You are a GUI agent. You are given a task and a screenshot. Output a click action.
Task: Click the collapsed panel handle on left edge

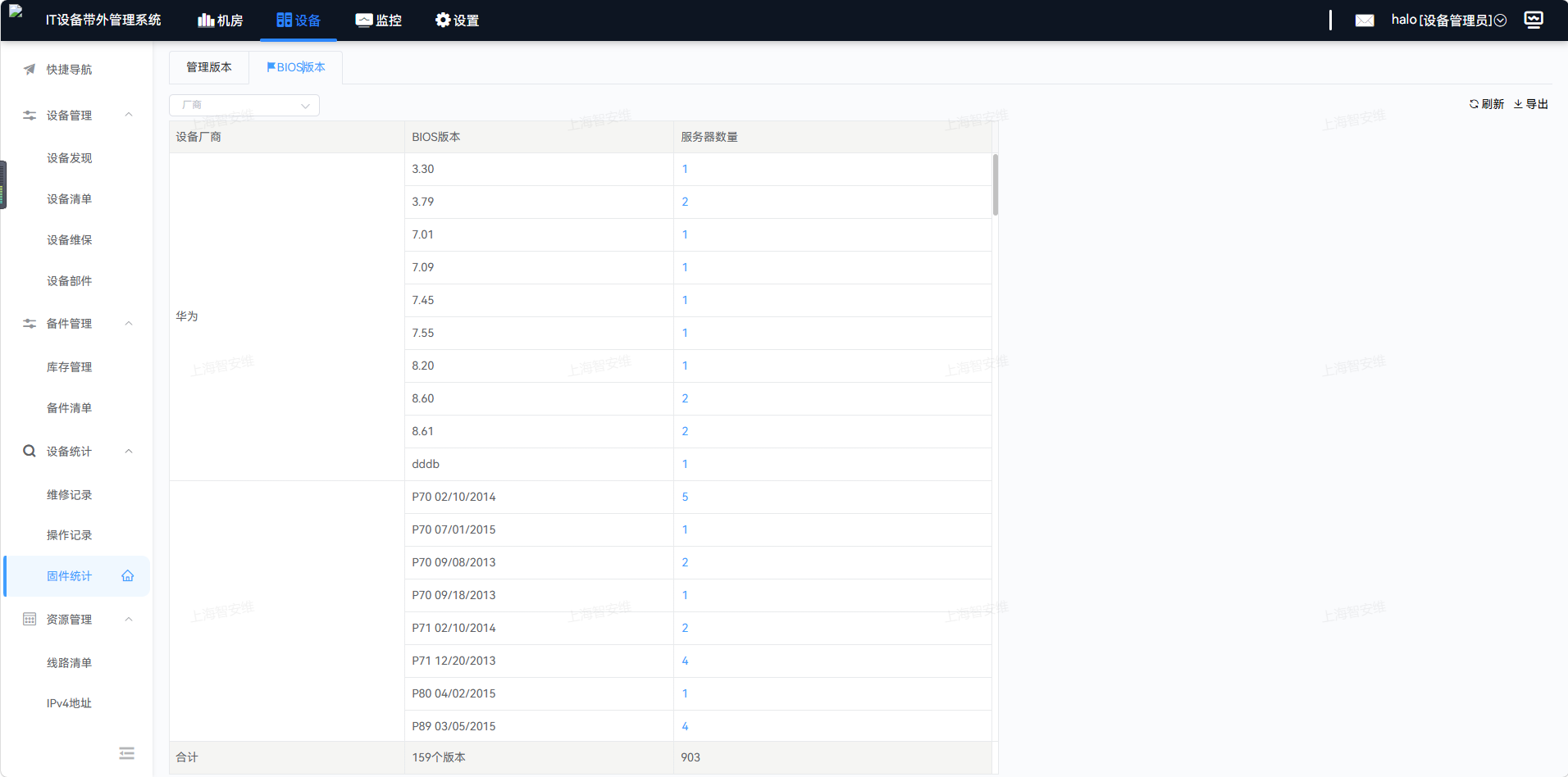tap(3, 184)
